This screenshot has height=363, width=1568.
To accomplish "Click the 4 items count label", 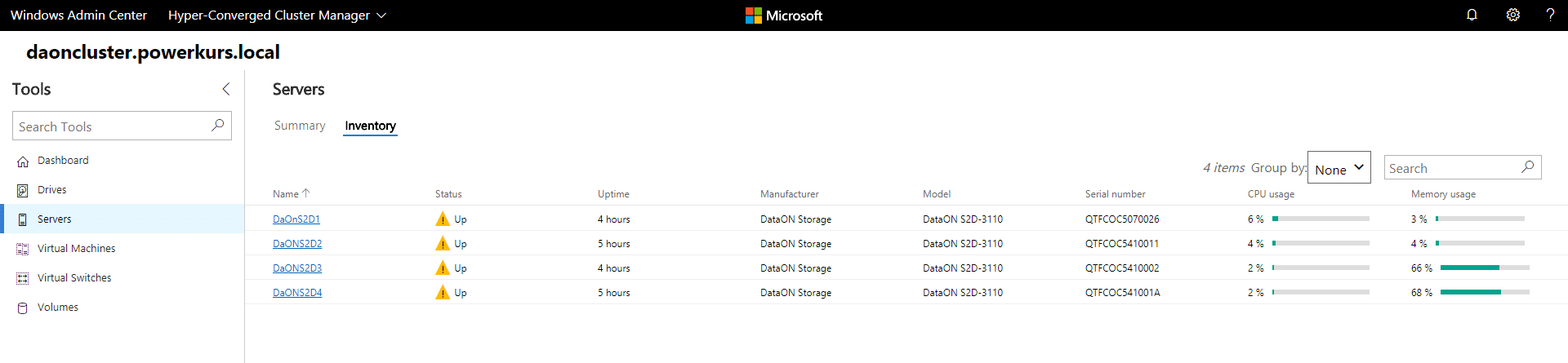I will coord(1223,167).
